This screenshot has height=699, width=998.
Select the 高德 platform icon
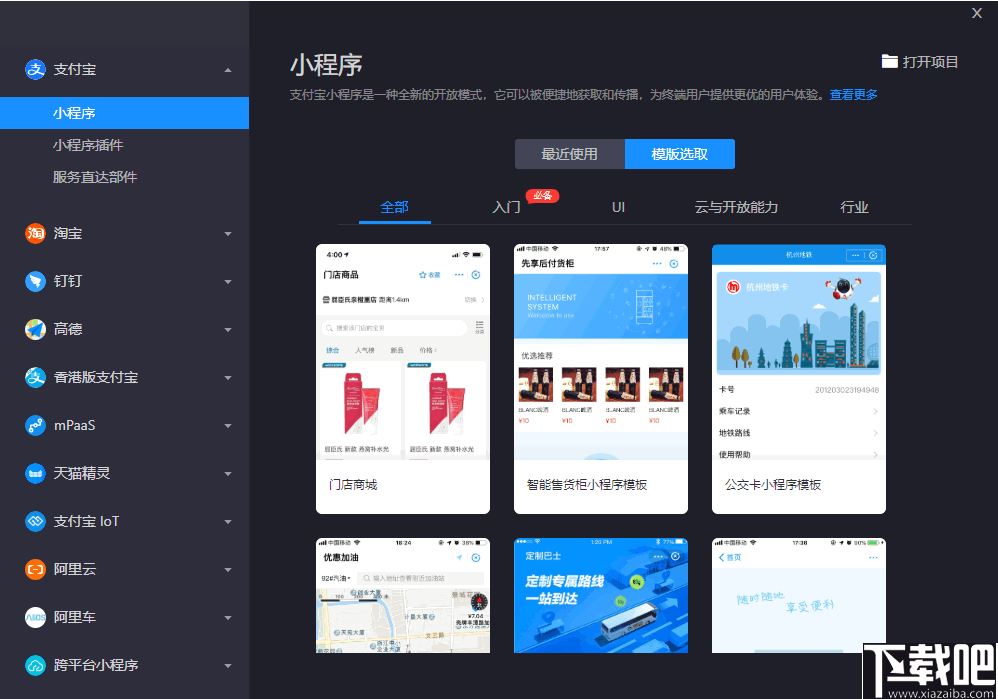click(33, 329)
